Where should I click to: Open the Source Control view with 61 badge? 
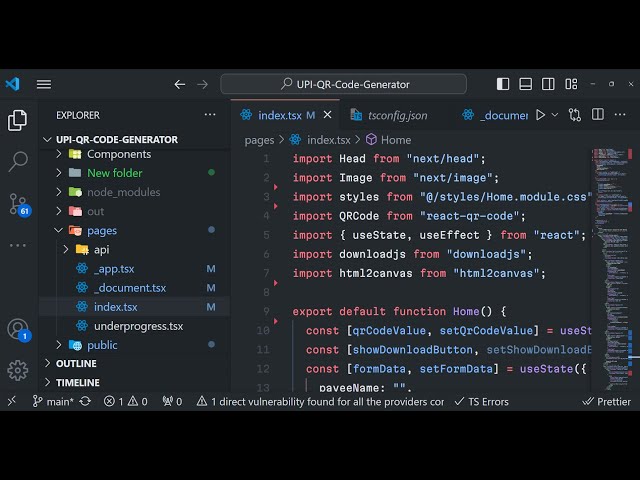coord(18,204)
